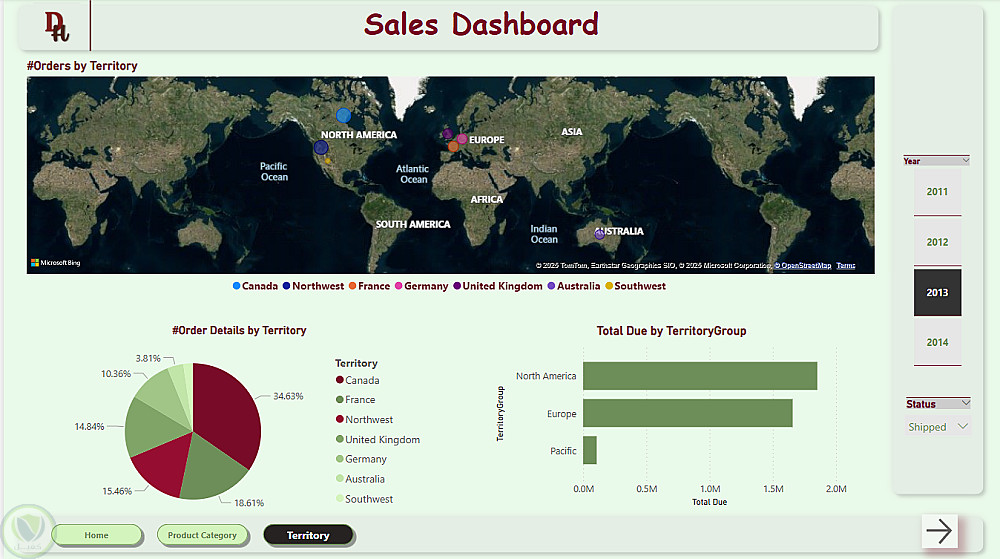Open the OpenStreetMap link on the map
This screenshot has width=1000, height=559.
(x=803, y=265)
